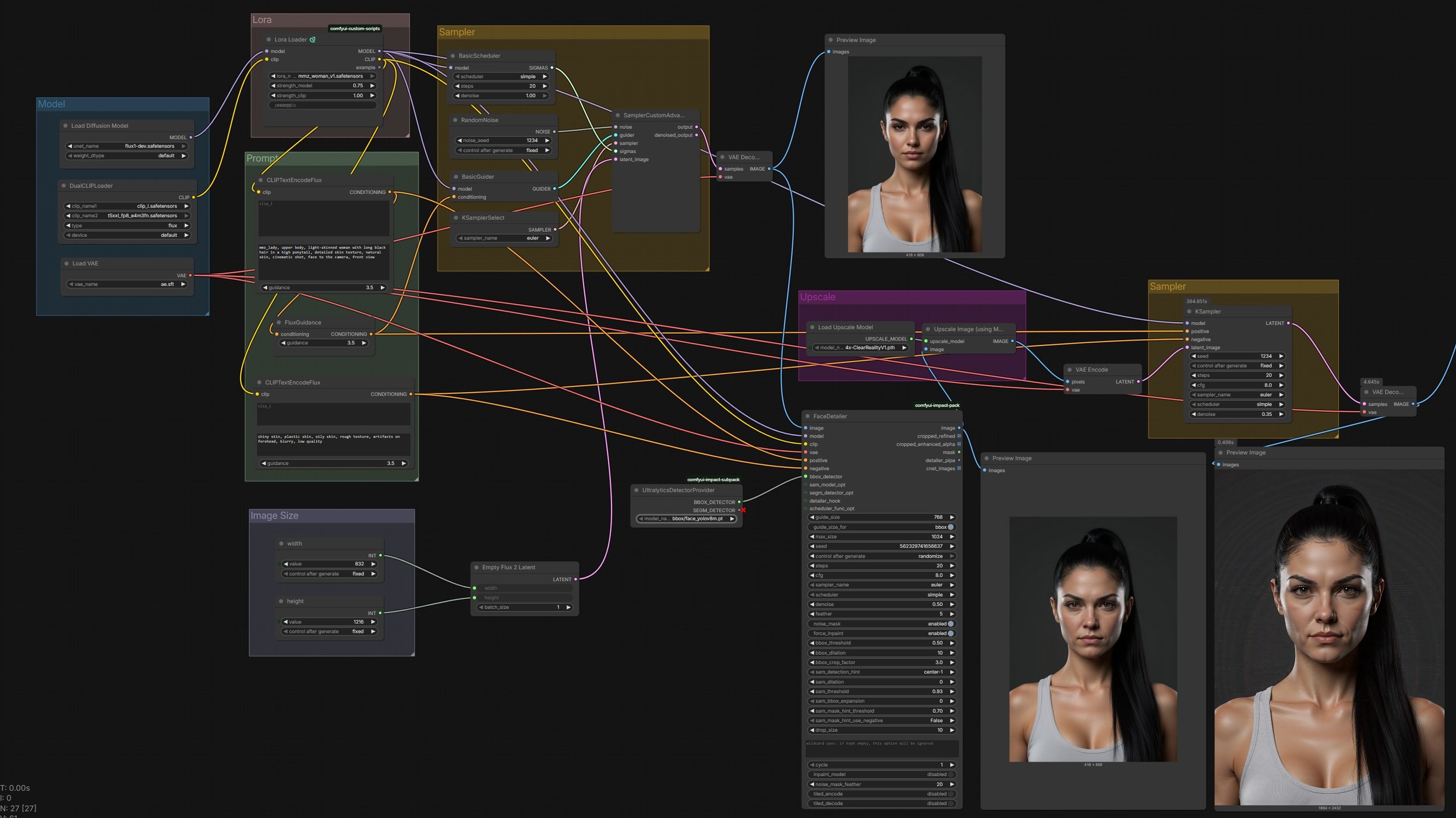Click the comfyui-impact-pack badge above FaceDetailer
Viewport: 1456px width, 818px height.
click(936, 406)
